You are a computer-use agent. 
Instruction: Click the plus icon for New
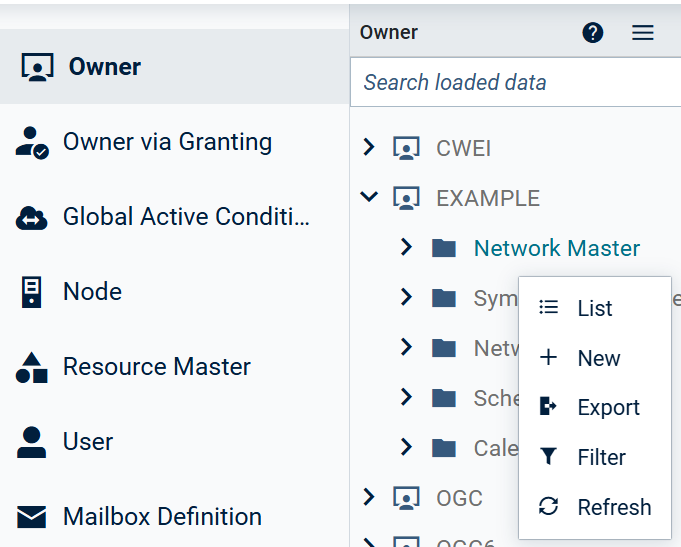[549, 357]
